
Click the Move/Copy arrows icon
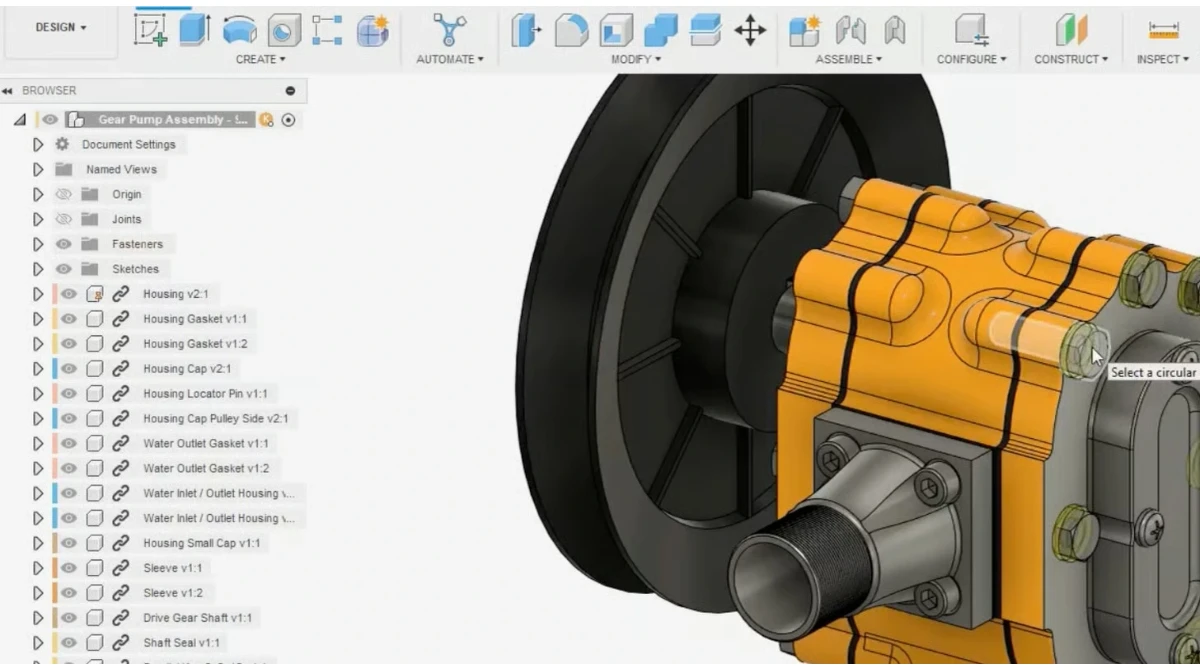[x=749, y=31]
